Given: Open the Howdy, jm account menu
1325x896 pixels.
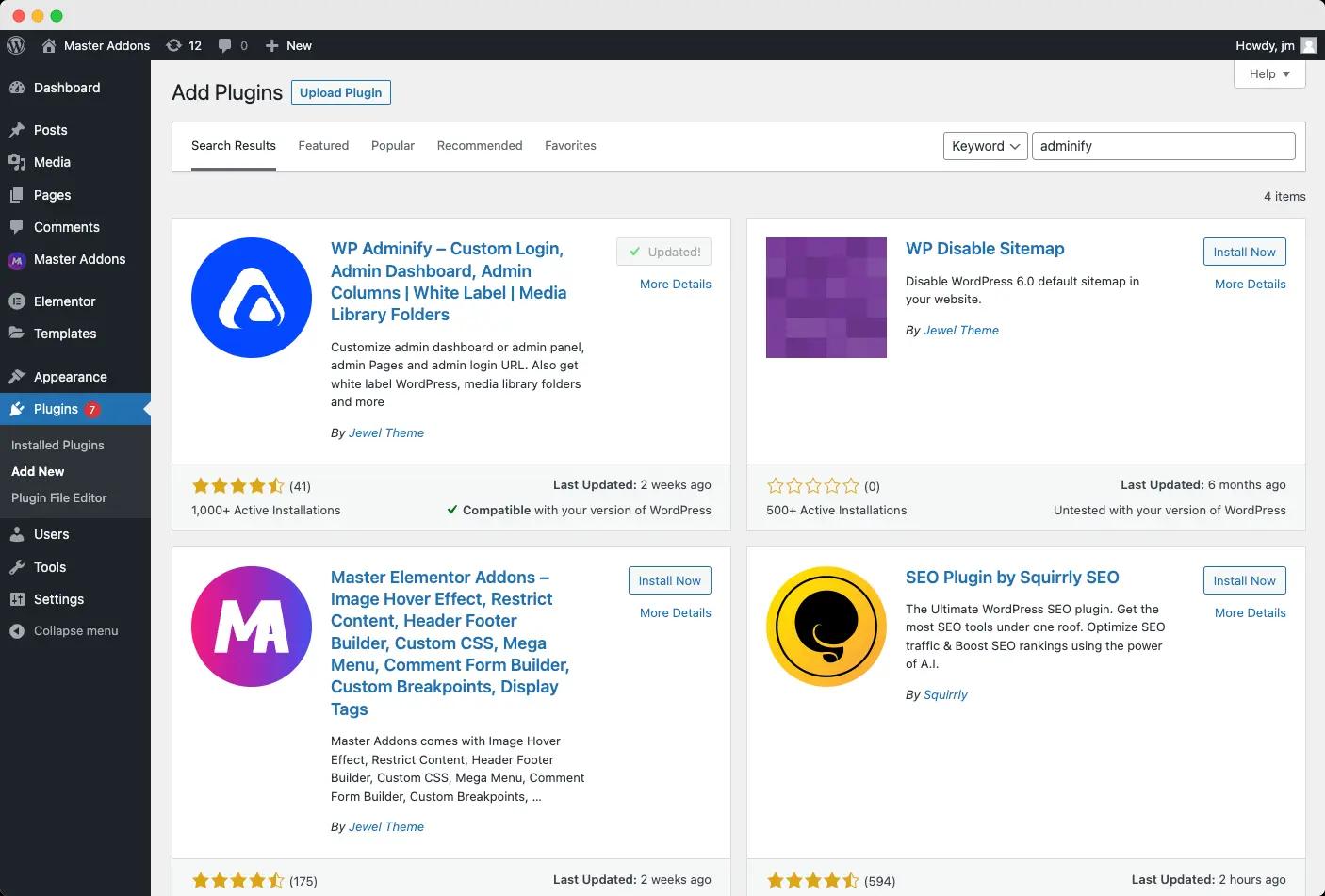Looking at the screenshot, I should [x=1276, y=45].
